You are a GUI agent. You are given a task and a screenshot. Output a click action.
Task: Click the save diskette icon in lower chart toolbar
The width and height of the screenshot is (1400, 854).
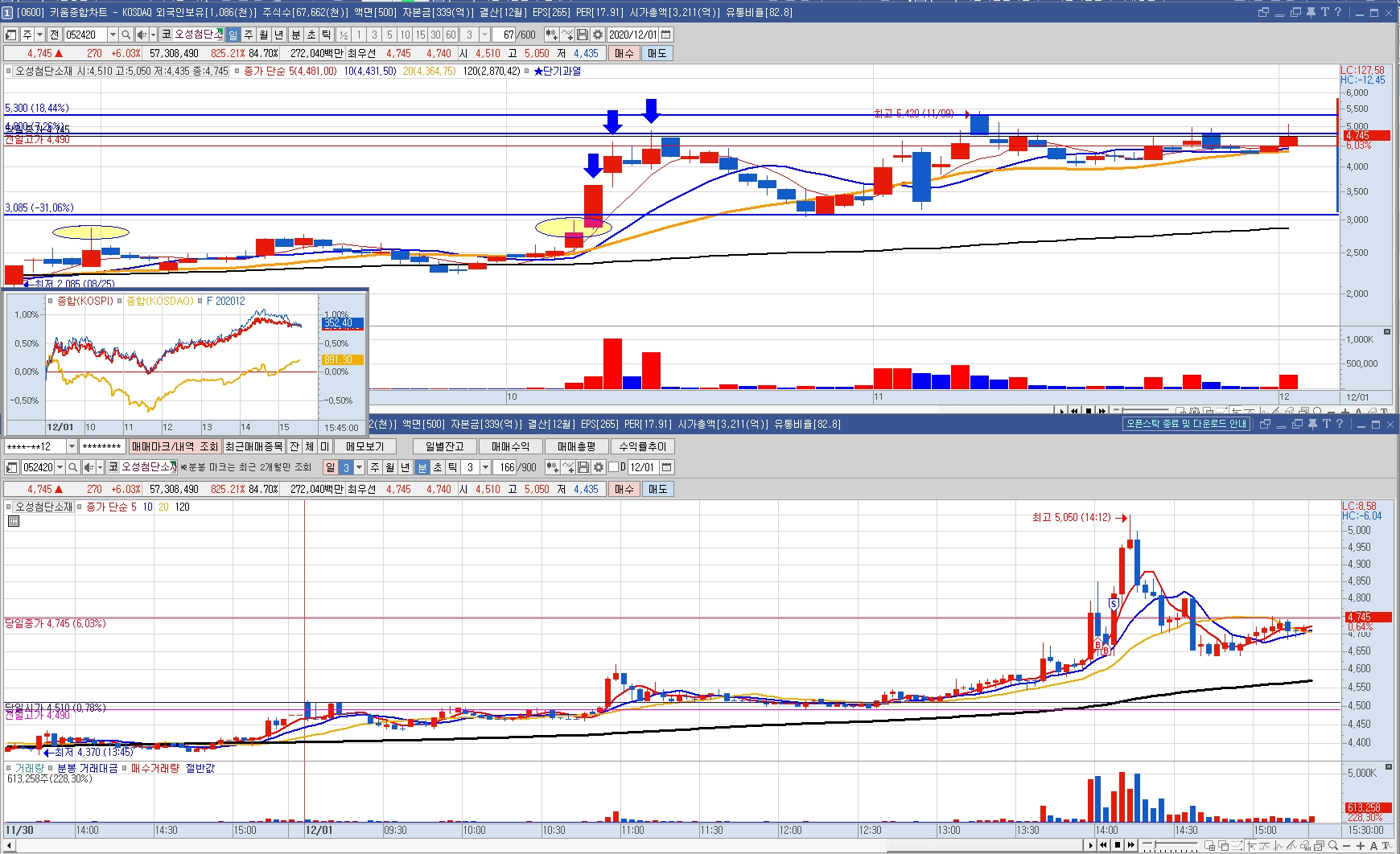pyautogui.click(x=583, y=467)
